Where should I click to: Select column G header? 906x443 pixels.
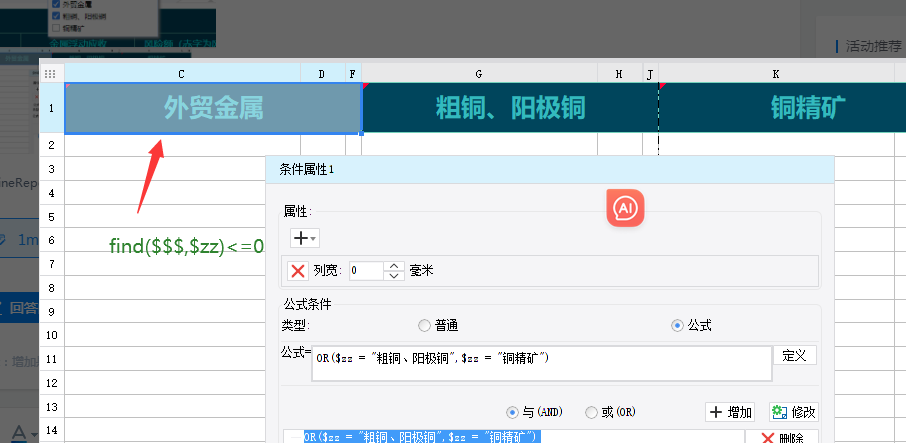pos(479,74)
